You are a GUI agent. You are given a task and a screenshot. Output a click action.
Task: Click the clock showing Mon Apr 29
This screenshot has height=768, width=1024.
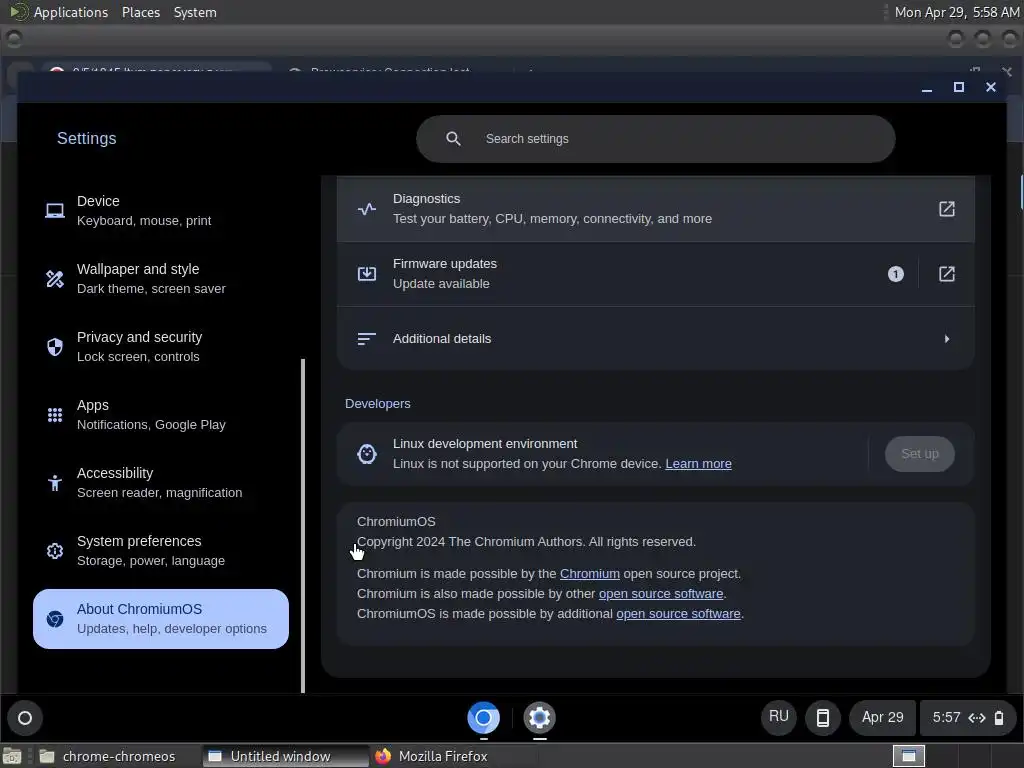coord(957,12)
